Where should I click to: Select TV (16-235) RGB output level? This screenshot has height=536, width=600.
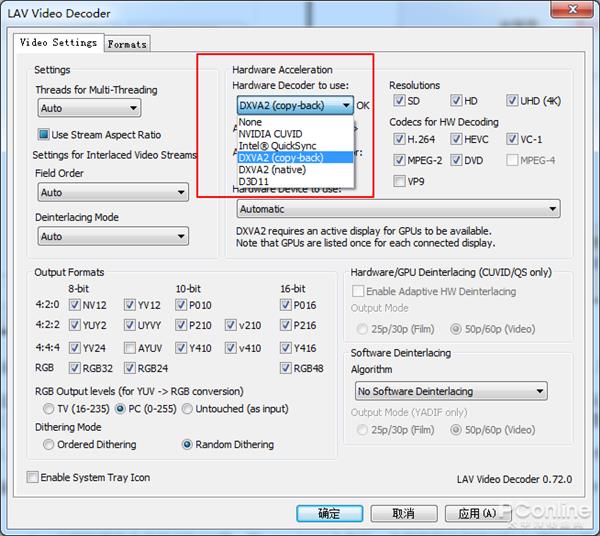coord(48,409)
